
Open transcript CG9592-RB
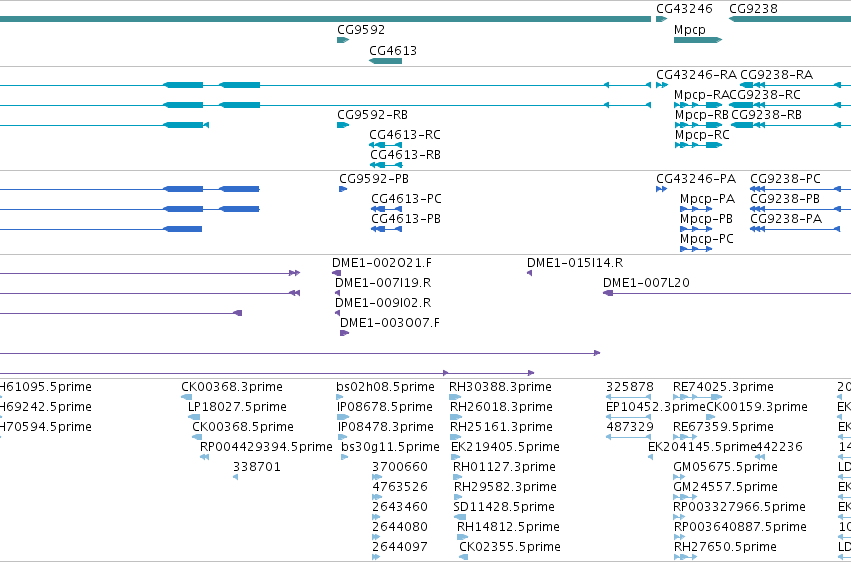pyautogui.click(x=342, y=125)
